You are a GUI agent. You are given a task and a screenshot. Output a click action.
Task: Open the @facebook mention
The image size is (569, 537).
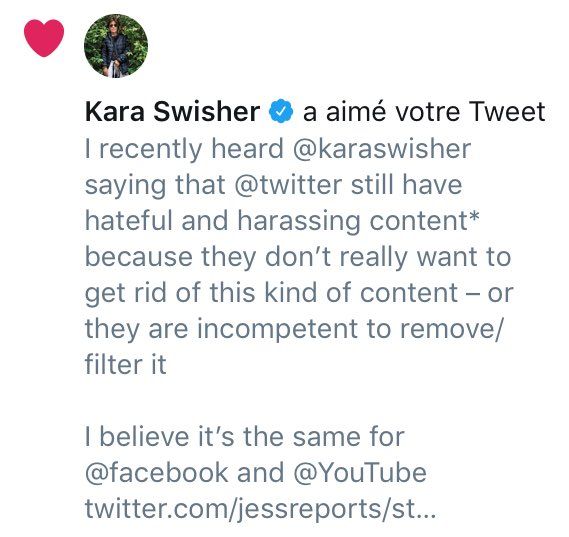[x=157, y=473]
